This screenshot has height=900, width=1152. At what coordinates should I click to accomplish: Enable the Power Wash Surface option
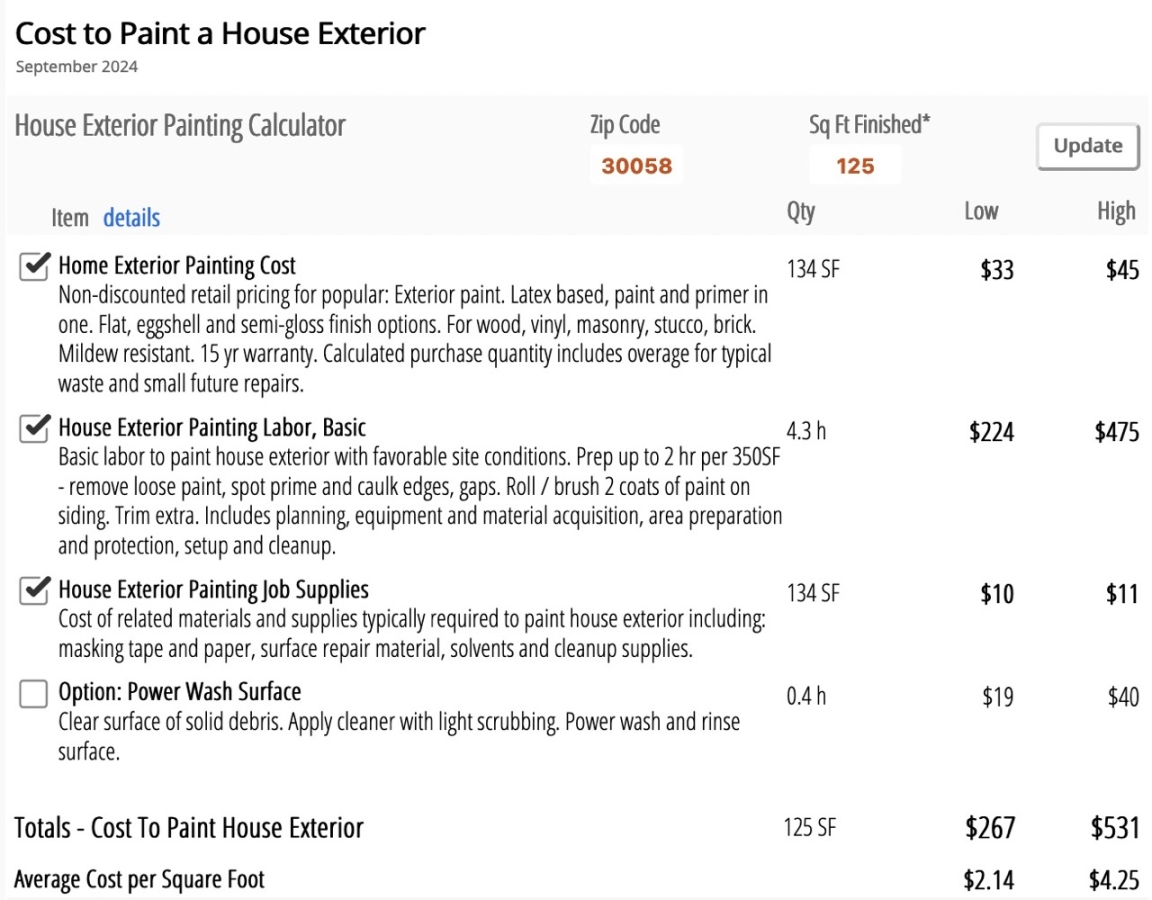click(x=34, y=694)
